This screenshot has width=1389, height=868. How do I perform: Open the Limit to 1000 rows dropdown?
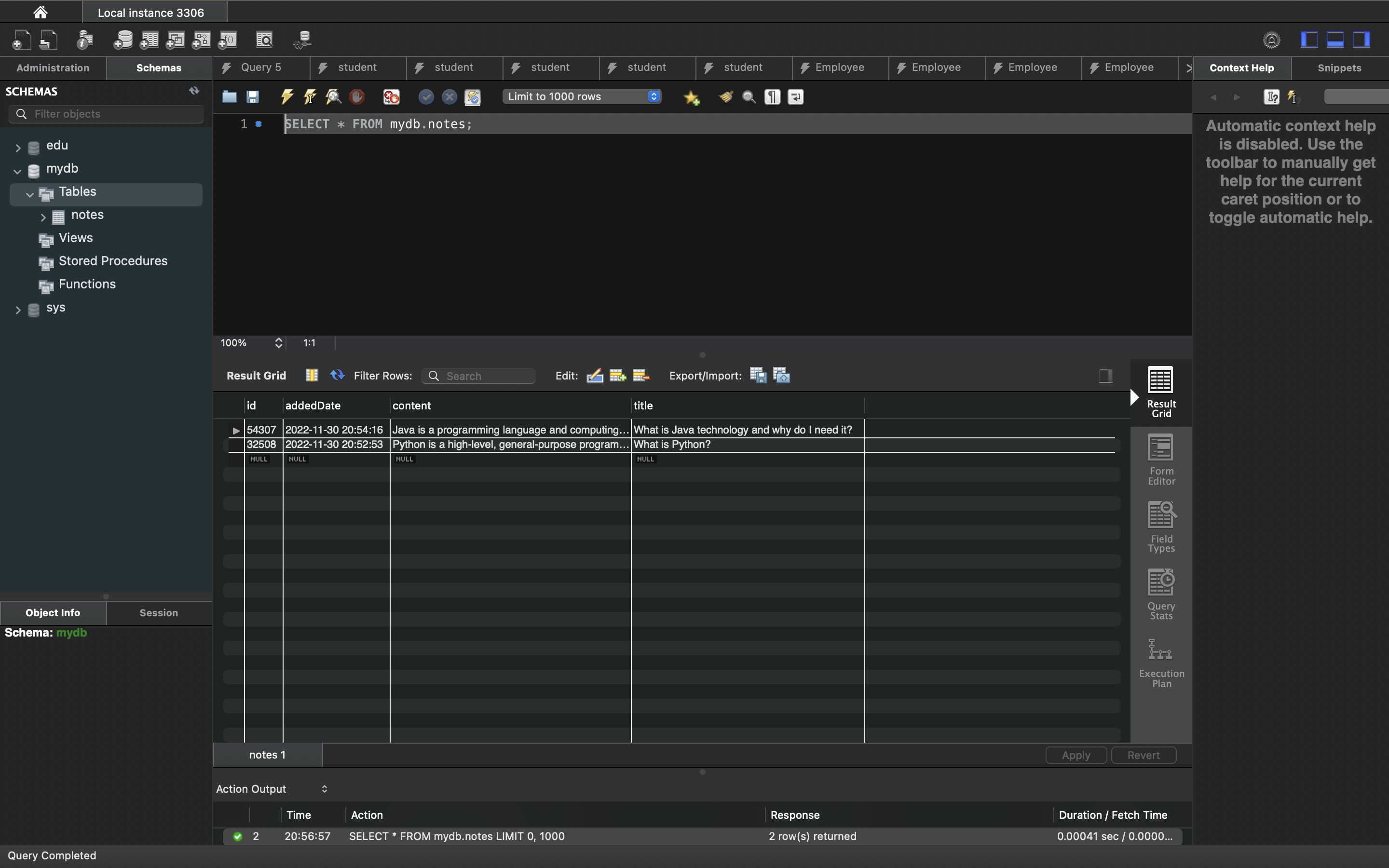point(582,96)
